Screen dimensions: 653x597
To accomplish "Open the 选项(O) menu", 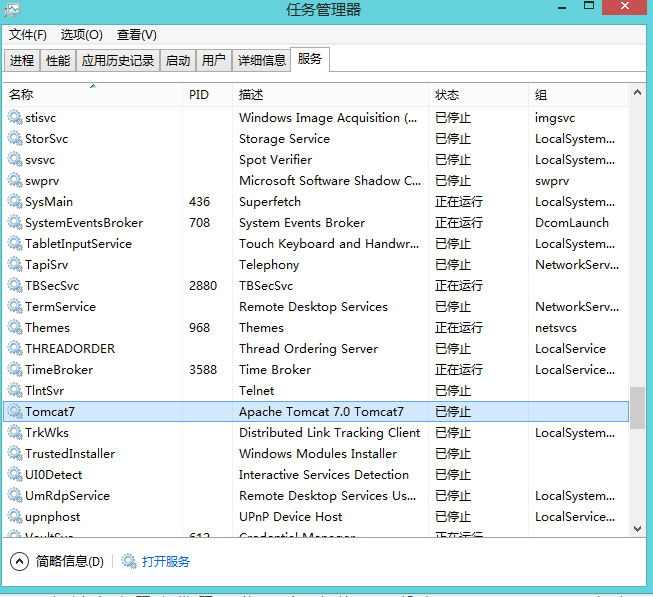I will pos(82,35).
